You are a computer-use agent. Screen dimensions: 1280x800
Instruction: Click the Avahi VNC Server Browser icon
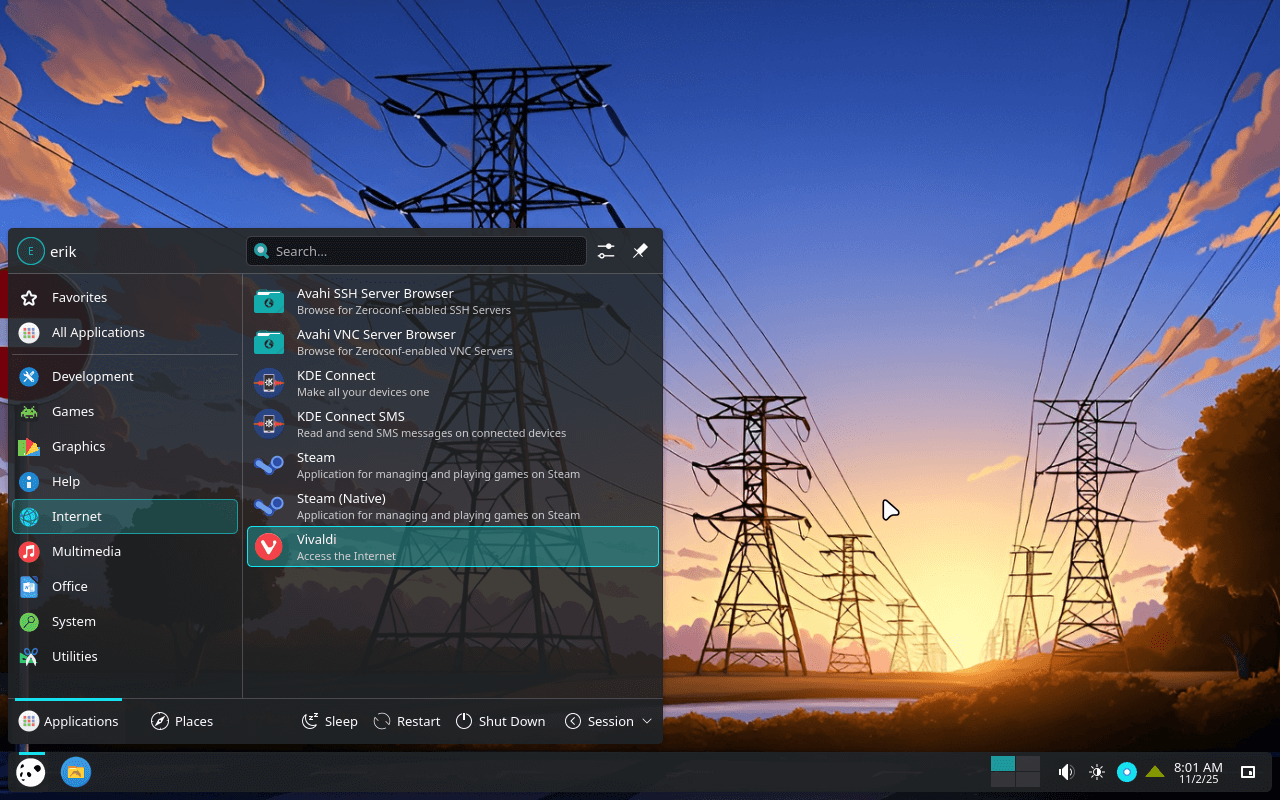pyautogui.click(x=268, y=341)
